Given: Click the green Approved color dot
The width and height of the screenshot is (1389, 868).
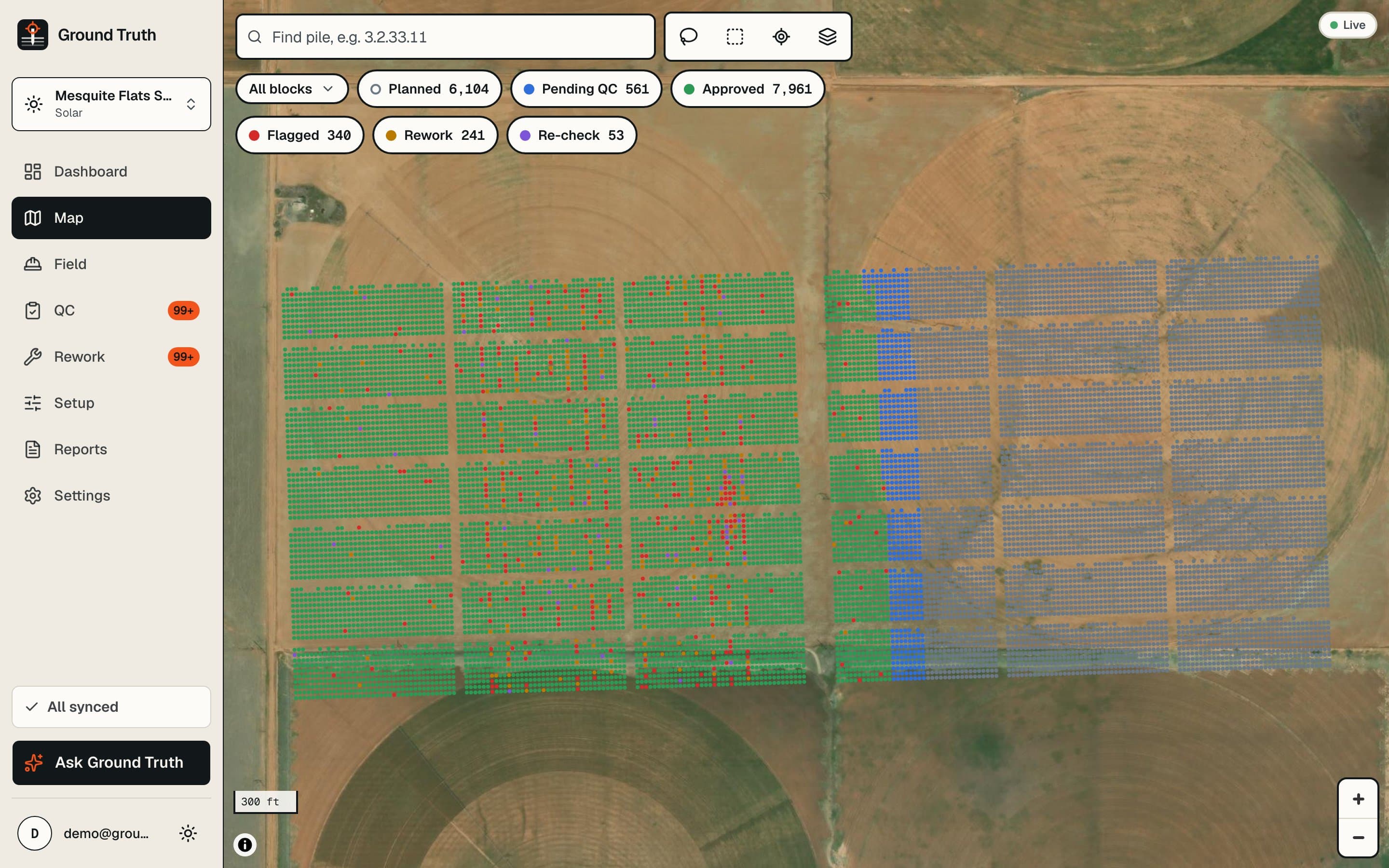Looking at the screenshot, I should [689, 89].
